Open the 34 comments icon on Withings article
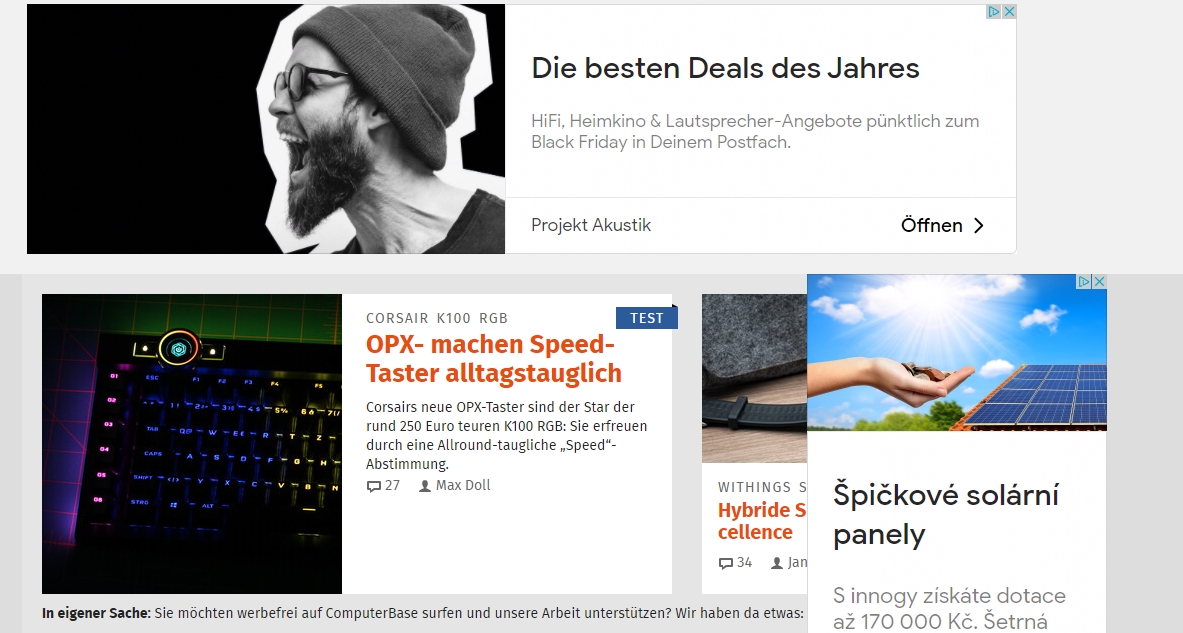 [725, 563]
